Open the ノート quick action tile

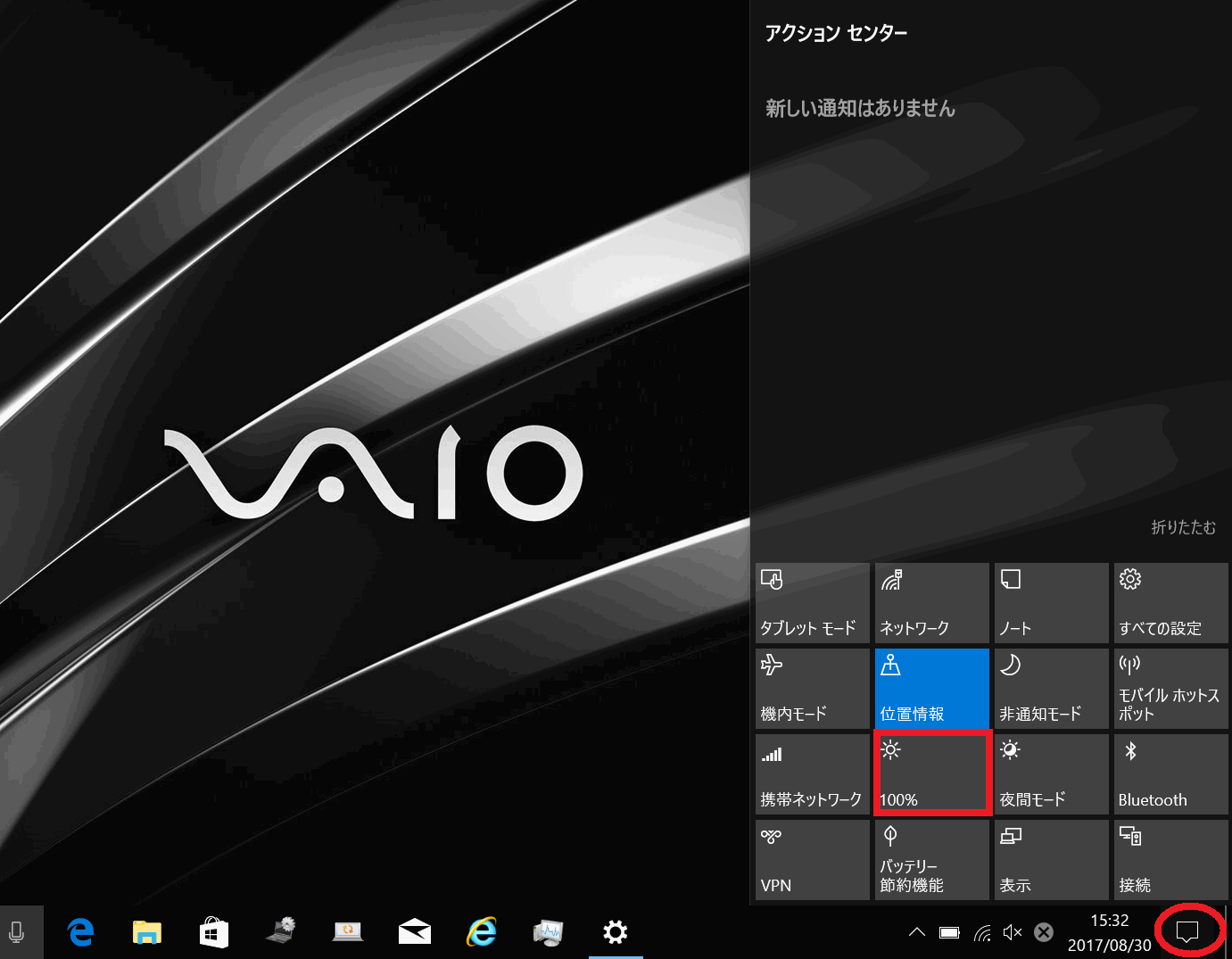click(1052, 603)
